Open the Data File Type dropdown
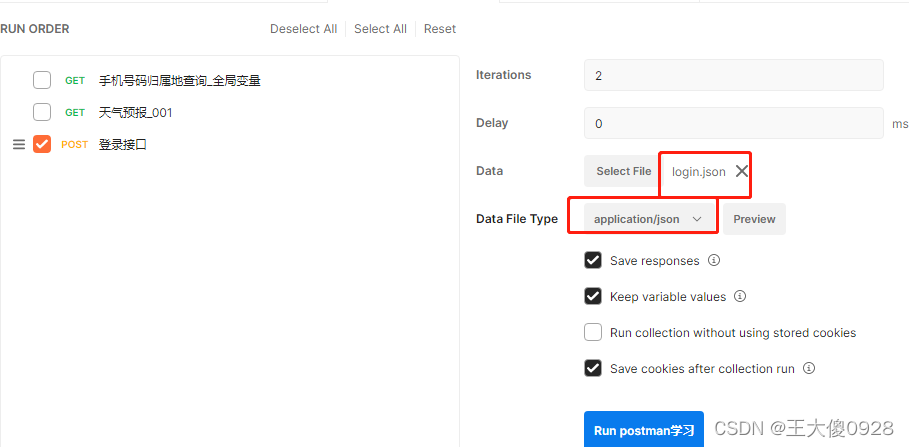The image size is (909, 447). point(648,219)
